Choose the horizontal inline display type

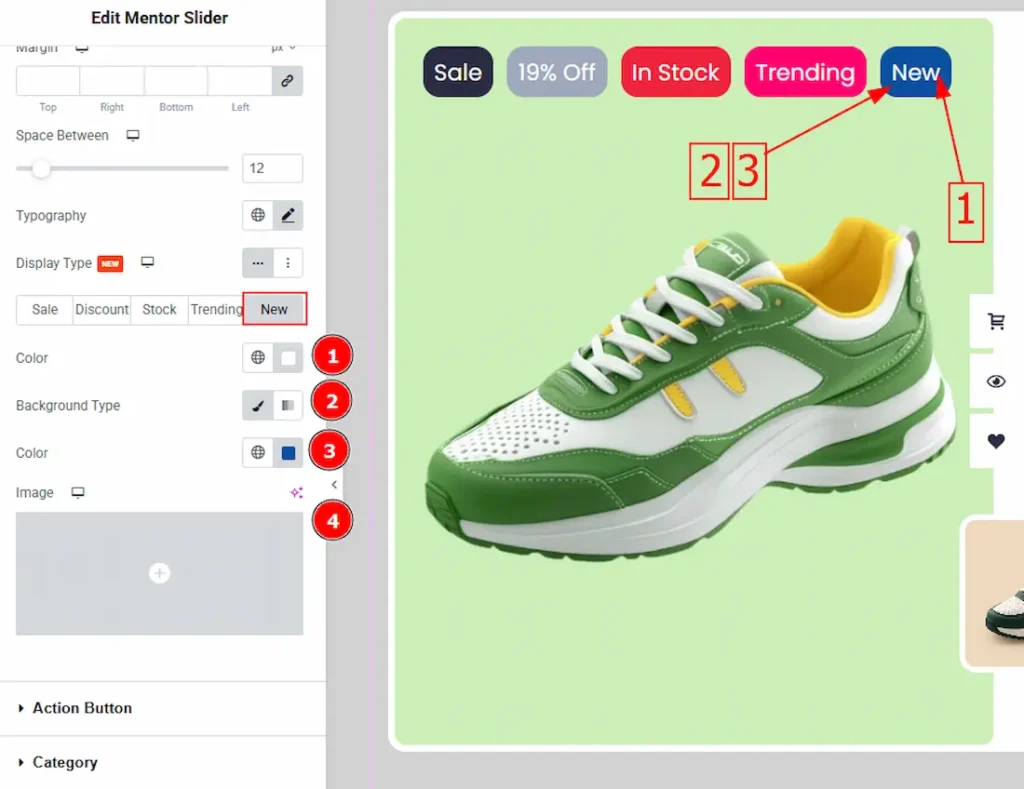coord(258,263)
